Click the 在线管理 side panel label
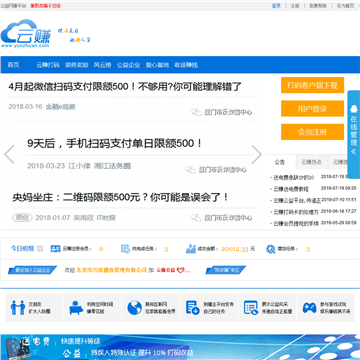 point(353,131)
